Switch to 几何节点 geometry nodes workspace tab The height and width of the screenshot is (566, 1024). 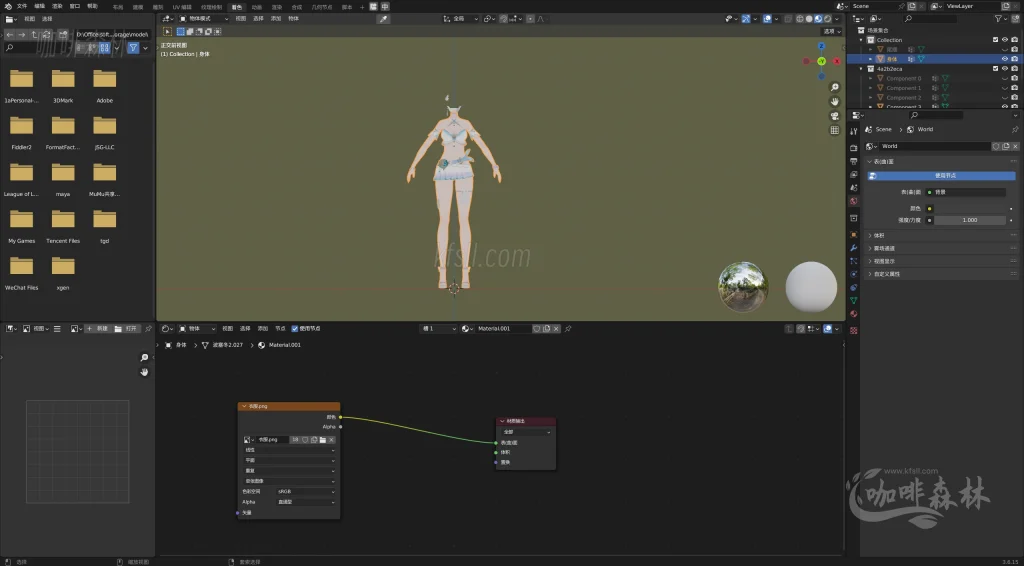click(321, 7)
